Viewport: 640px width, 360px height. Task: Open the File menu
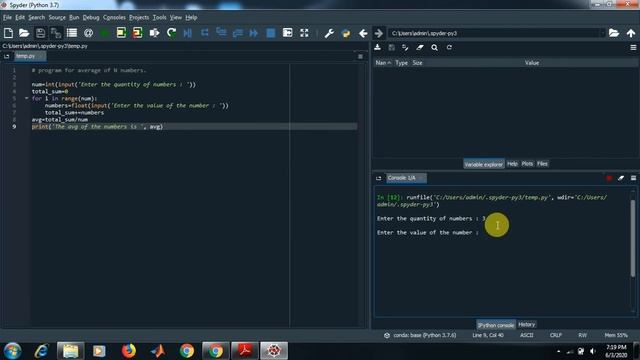[7, 18]
